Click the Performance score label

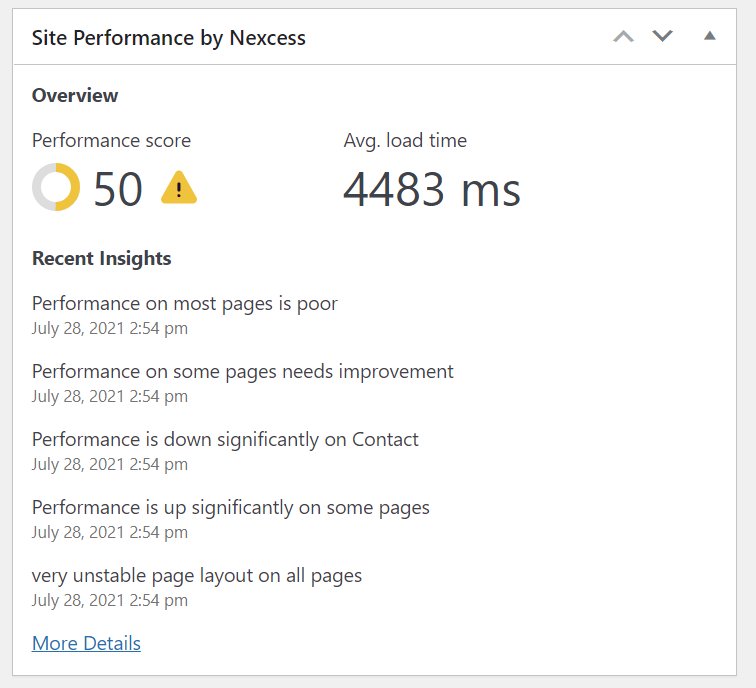tap(111, 141)
